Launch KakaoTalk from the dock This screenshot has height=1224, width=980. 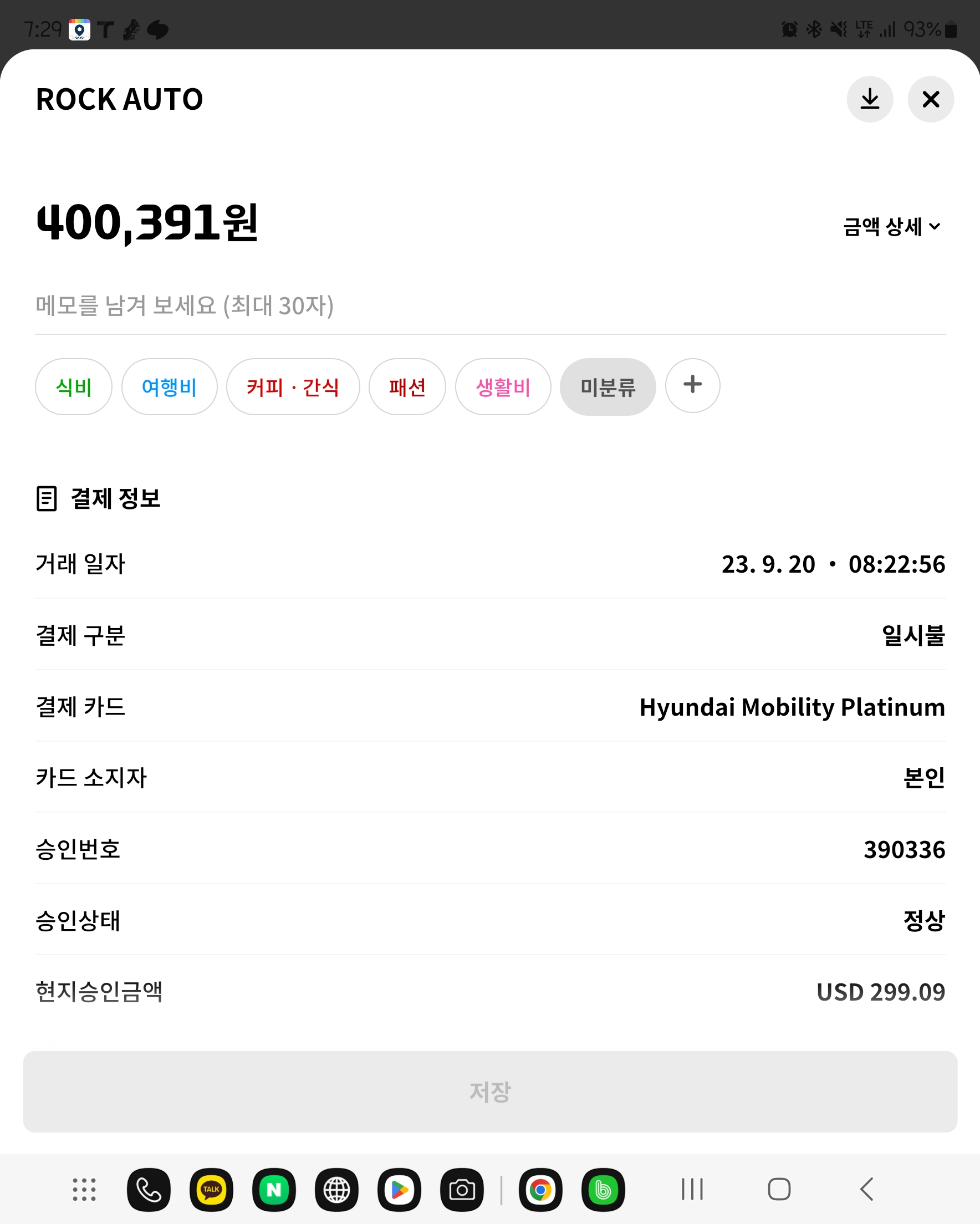(x=211, y=1190)
